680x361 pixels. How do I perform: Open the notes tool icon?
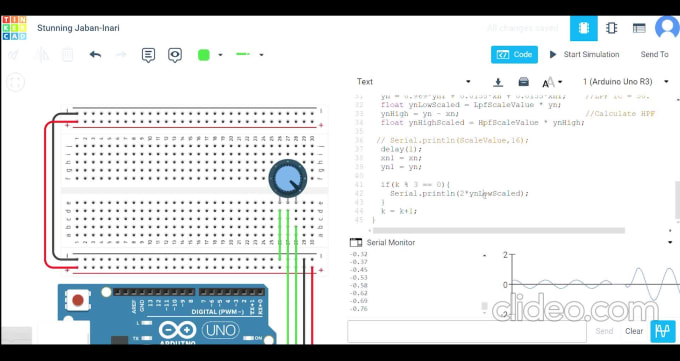click(148, 55)
